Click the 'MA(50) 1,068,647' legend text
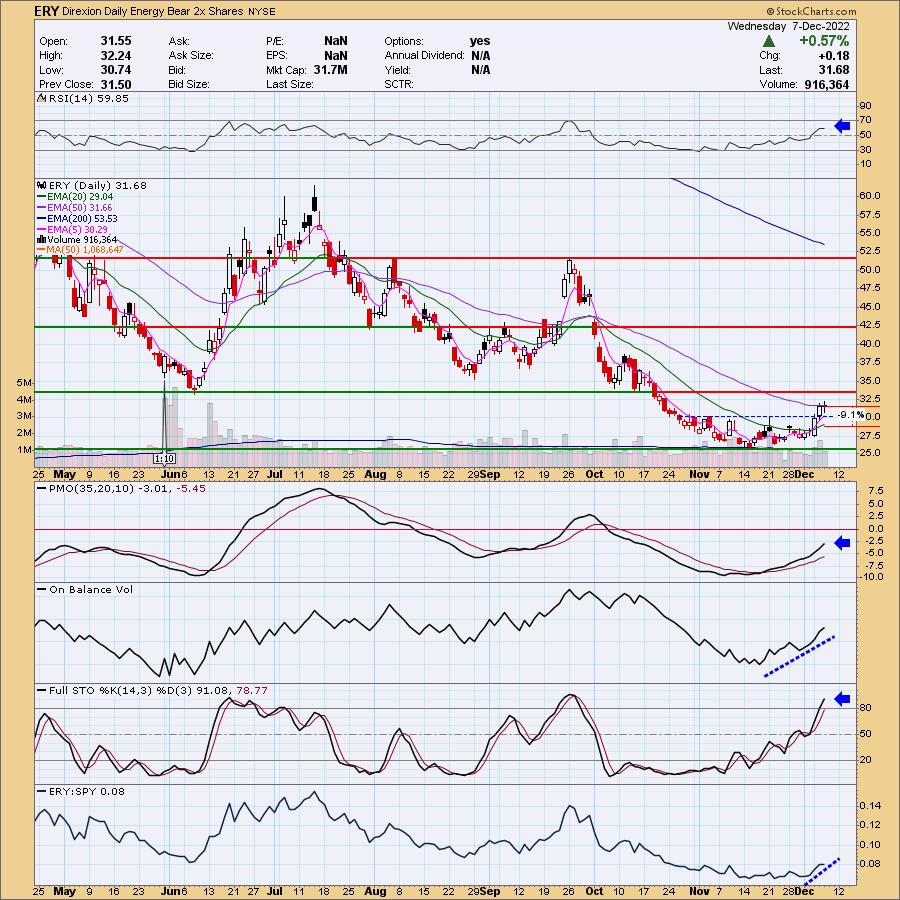Screen dimensions: 900x900 [x=86, y=250]
